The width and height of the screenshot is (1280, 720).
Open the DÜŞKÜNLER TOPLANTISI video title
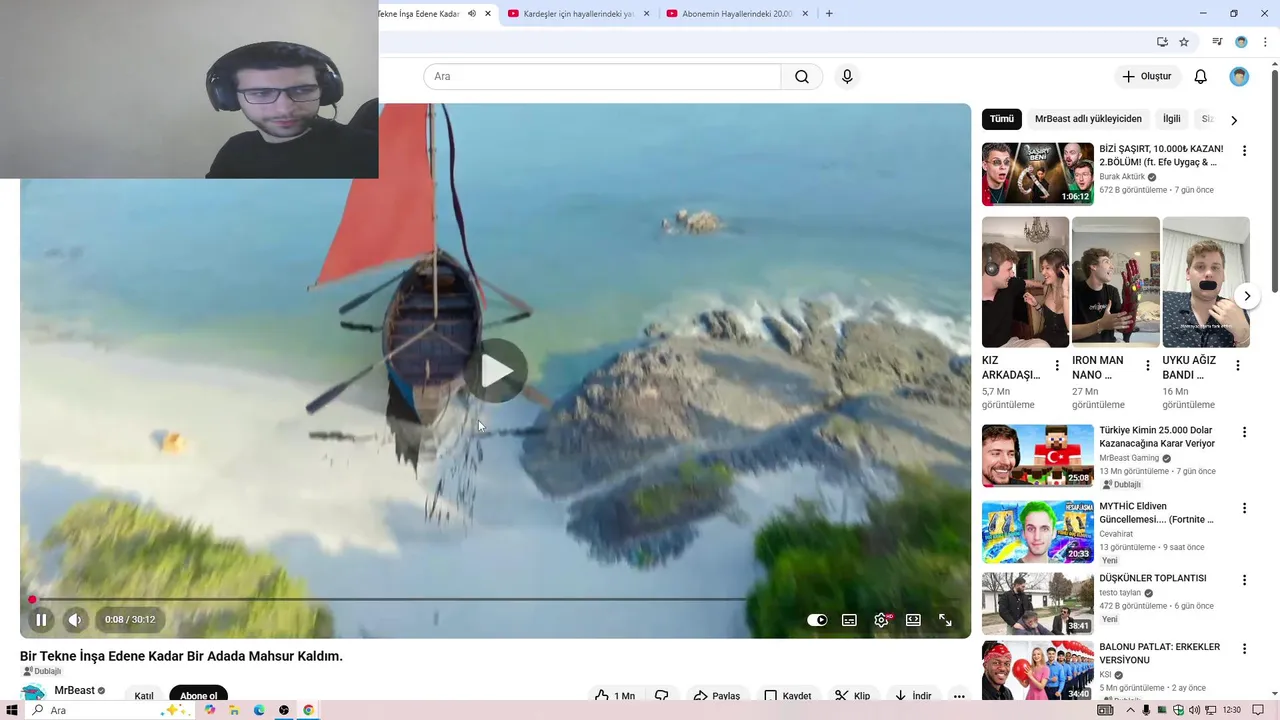pos(1153,578)
